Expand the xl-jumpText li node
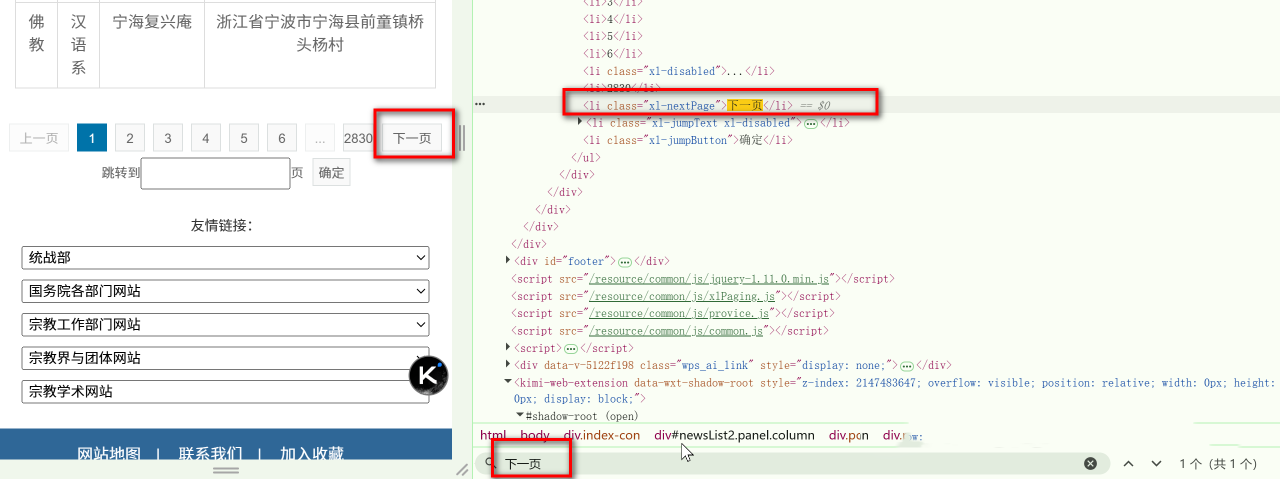The image size is (1280, 479). (581, 122)
